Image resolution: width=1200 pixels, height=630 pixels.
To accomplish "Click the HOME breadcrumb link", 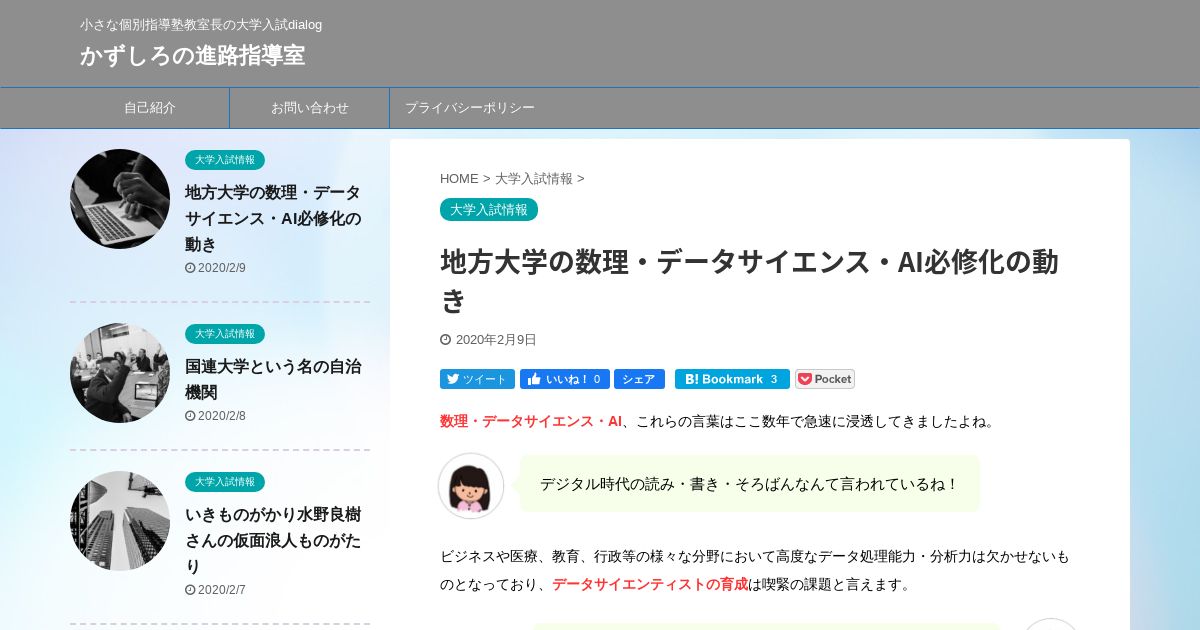I will click(459, 178).
